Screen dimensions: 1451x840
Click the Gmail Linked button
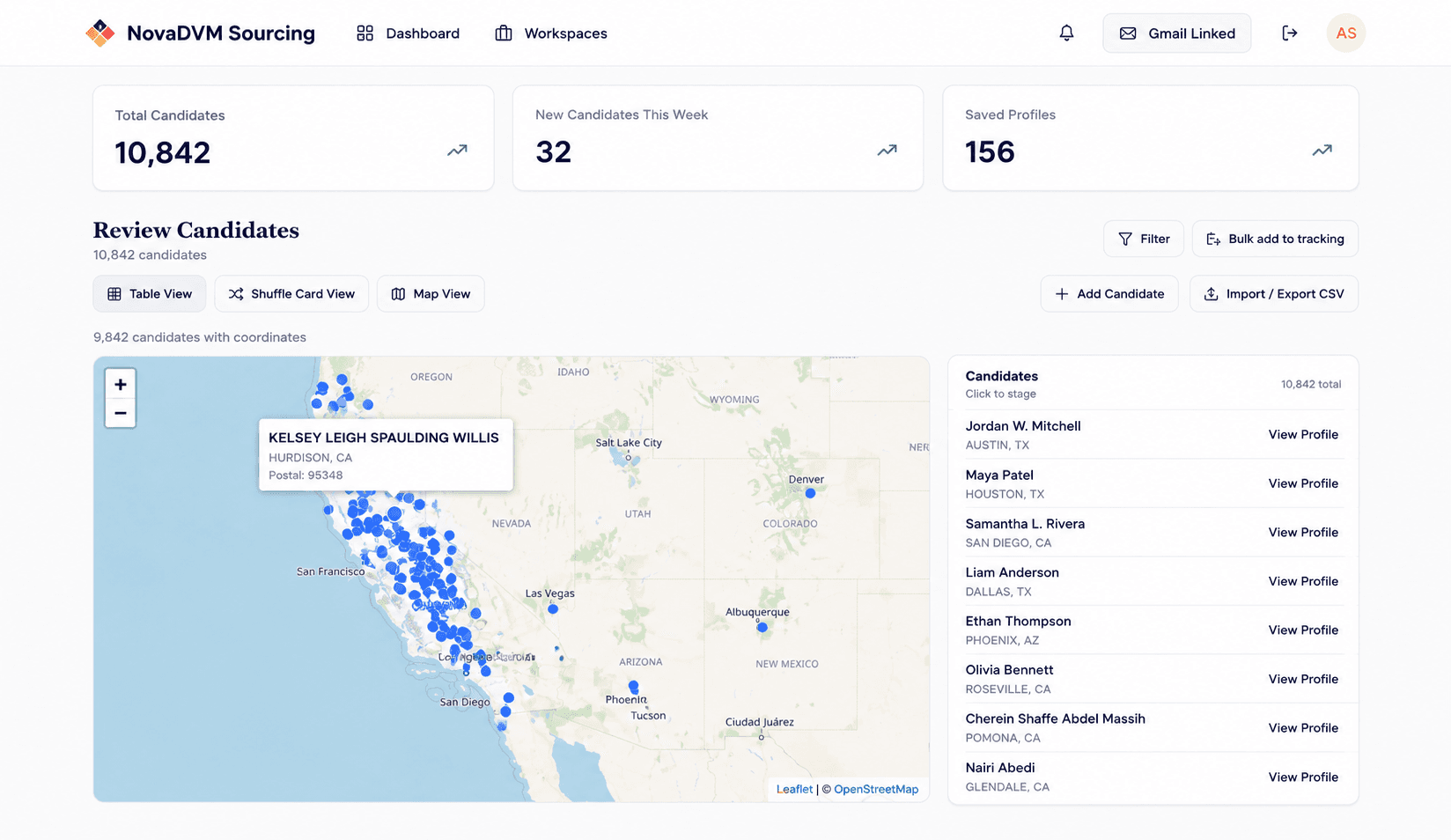coord(1177,33)
